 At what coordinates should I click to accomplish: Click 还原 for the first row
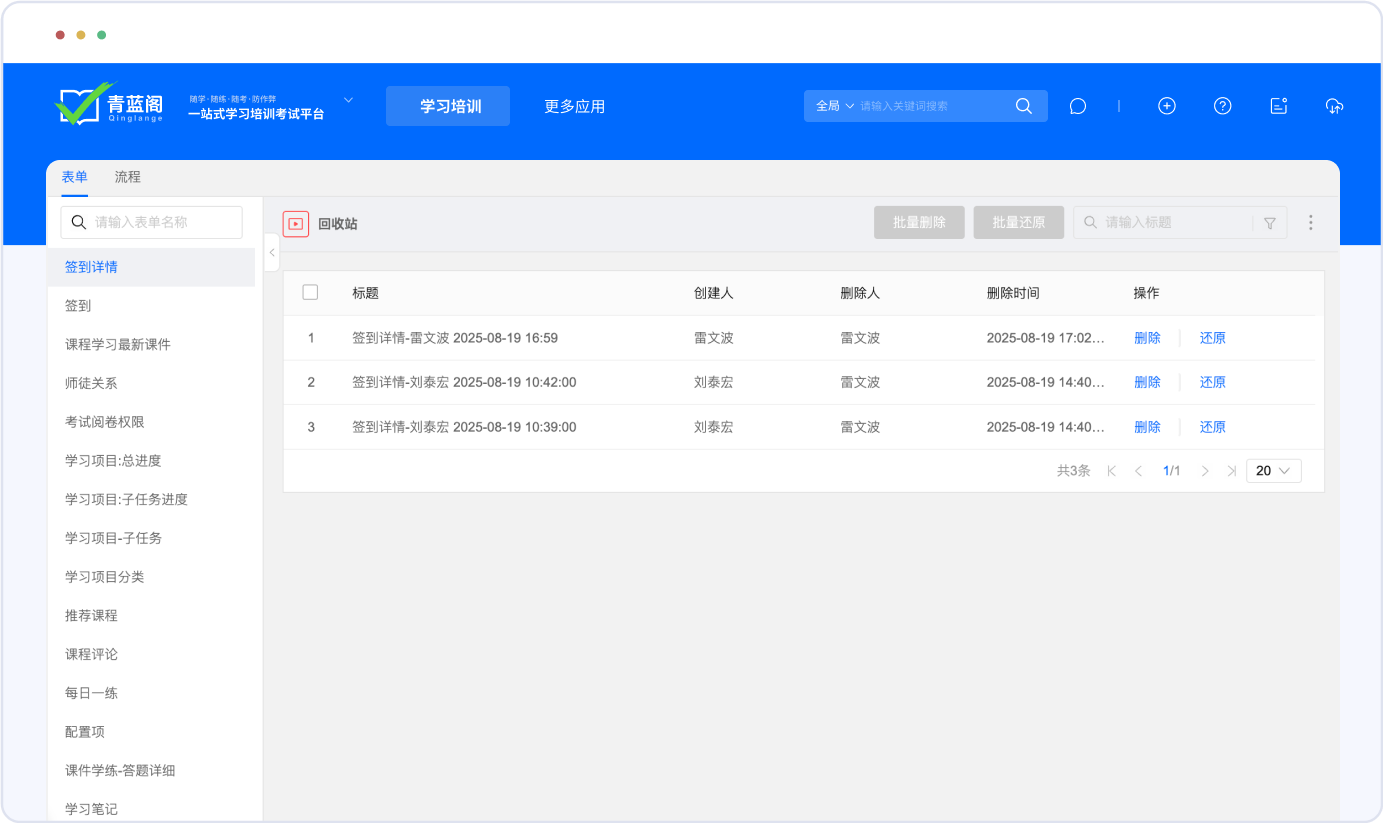point(1212,338)
